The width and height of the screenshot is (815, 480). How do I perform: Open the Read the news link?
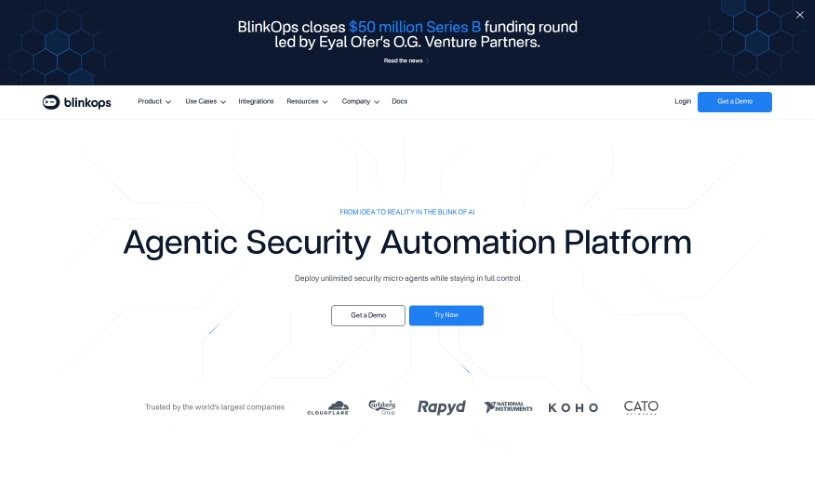pyautogui.click(x=406, y=61)
